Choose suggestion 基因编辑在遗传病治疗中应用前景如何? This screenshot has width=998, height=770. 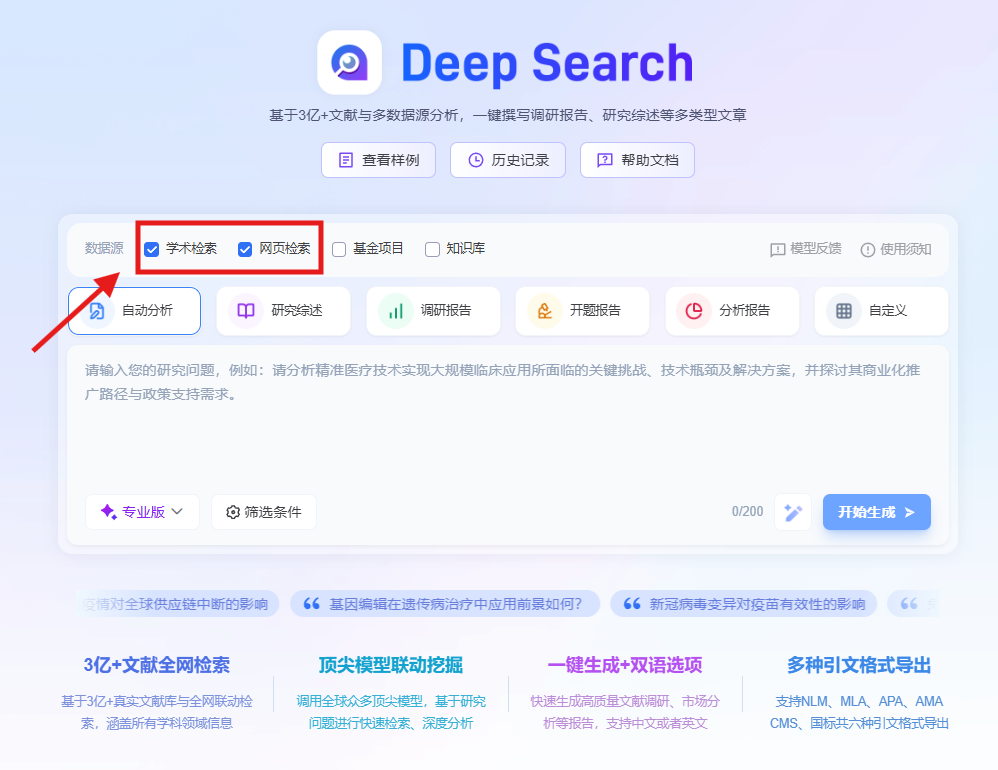click(445, 603)
